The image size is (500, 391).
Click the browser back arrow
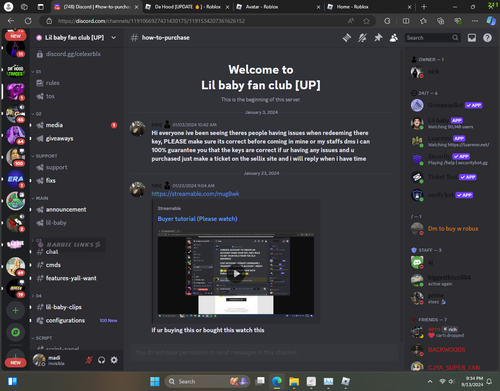tap(11, 21)
